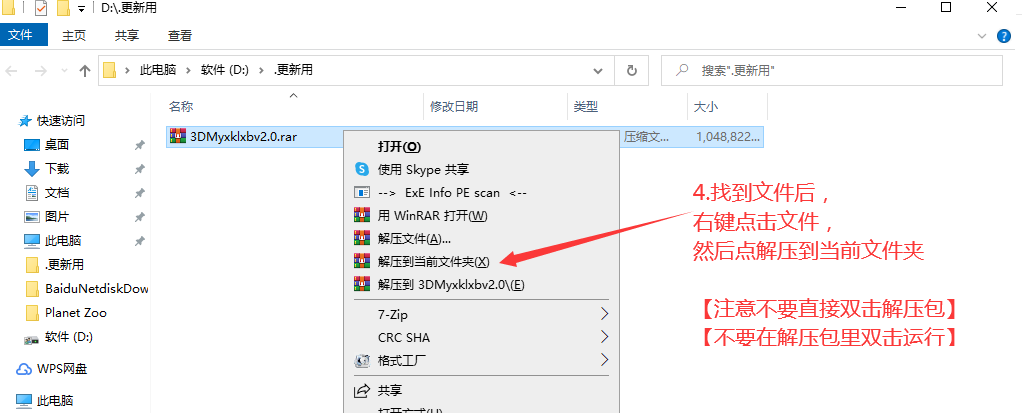Click the 3DMyxklxbv2.0.rar archive file icon
Image resolution: width=1022 pixels, height=413 pixels.
click(178, 137)
